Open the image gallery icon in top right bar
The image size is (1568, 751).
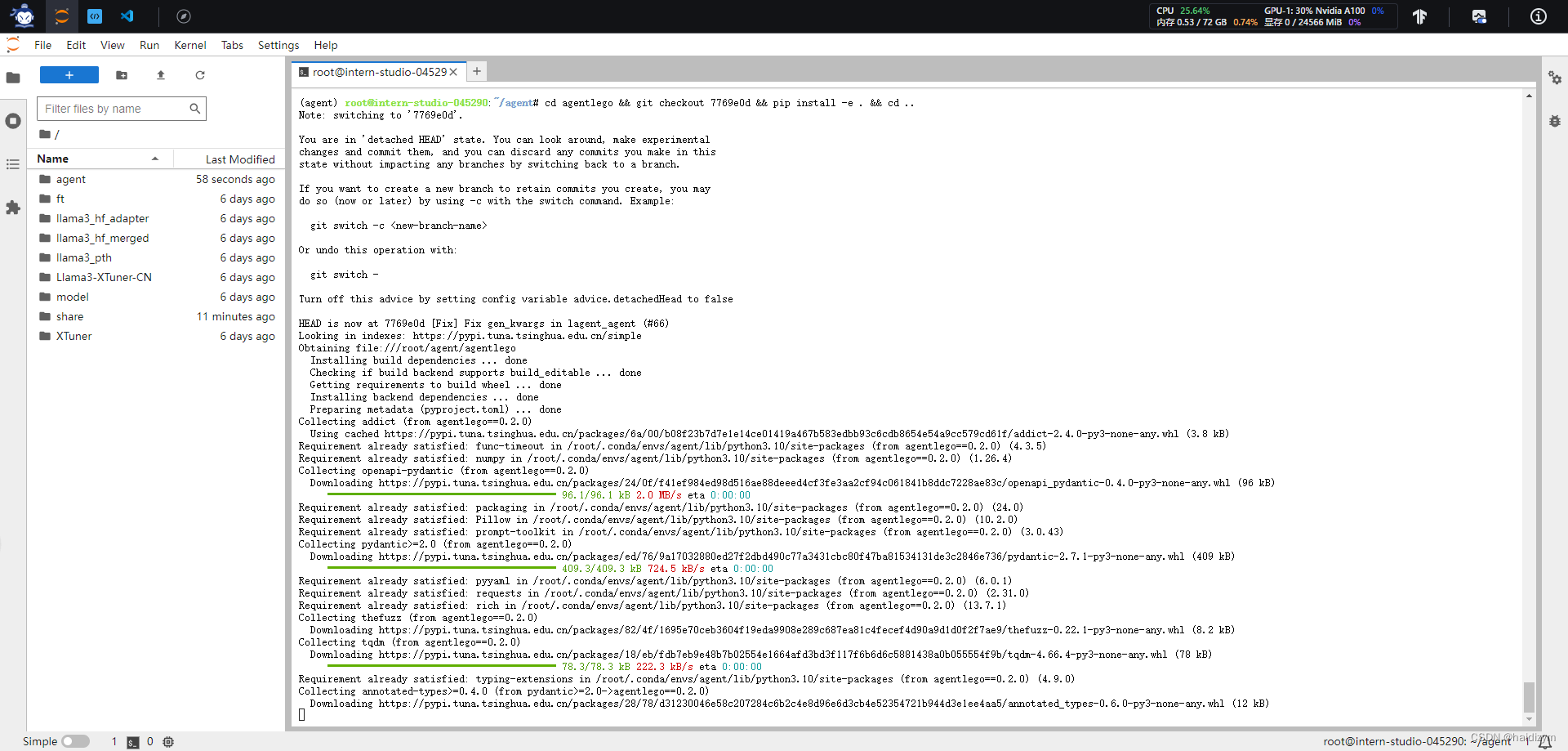coord(1479,16)
